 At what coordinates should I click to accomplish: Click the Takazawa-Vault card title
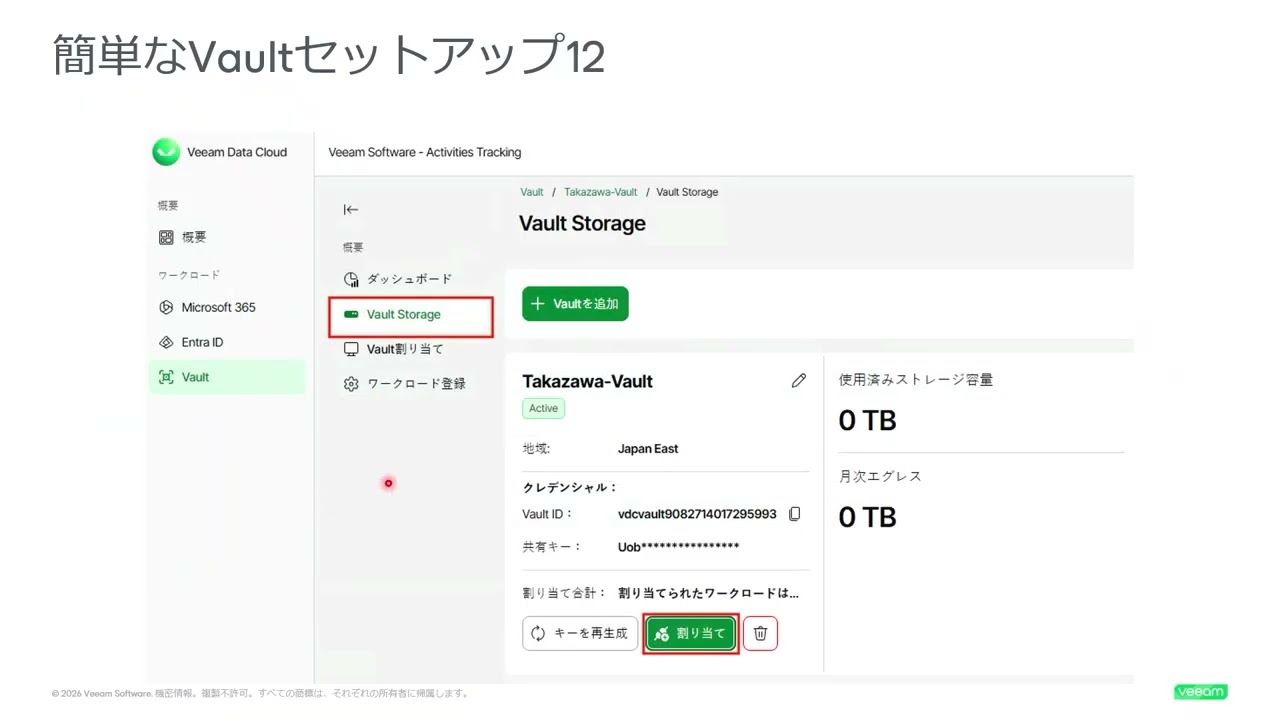pyautogui.click(x=587, y=381)
